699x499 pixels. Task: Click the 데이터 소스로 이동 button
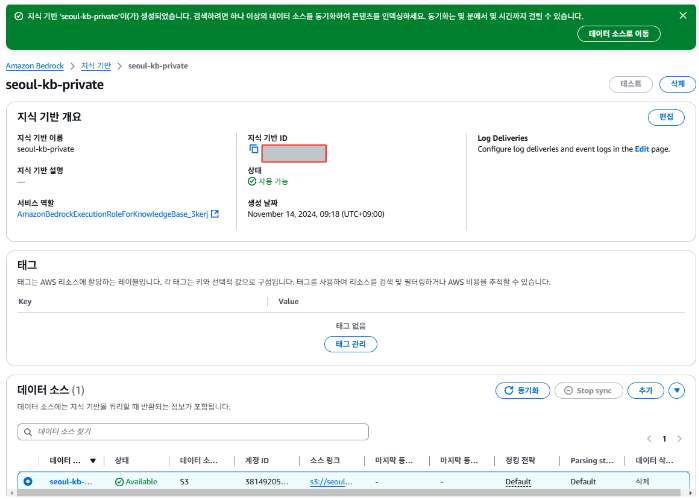[x=618, y=33]
